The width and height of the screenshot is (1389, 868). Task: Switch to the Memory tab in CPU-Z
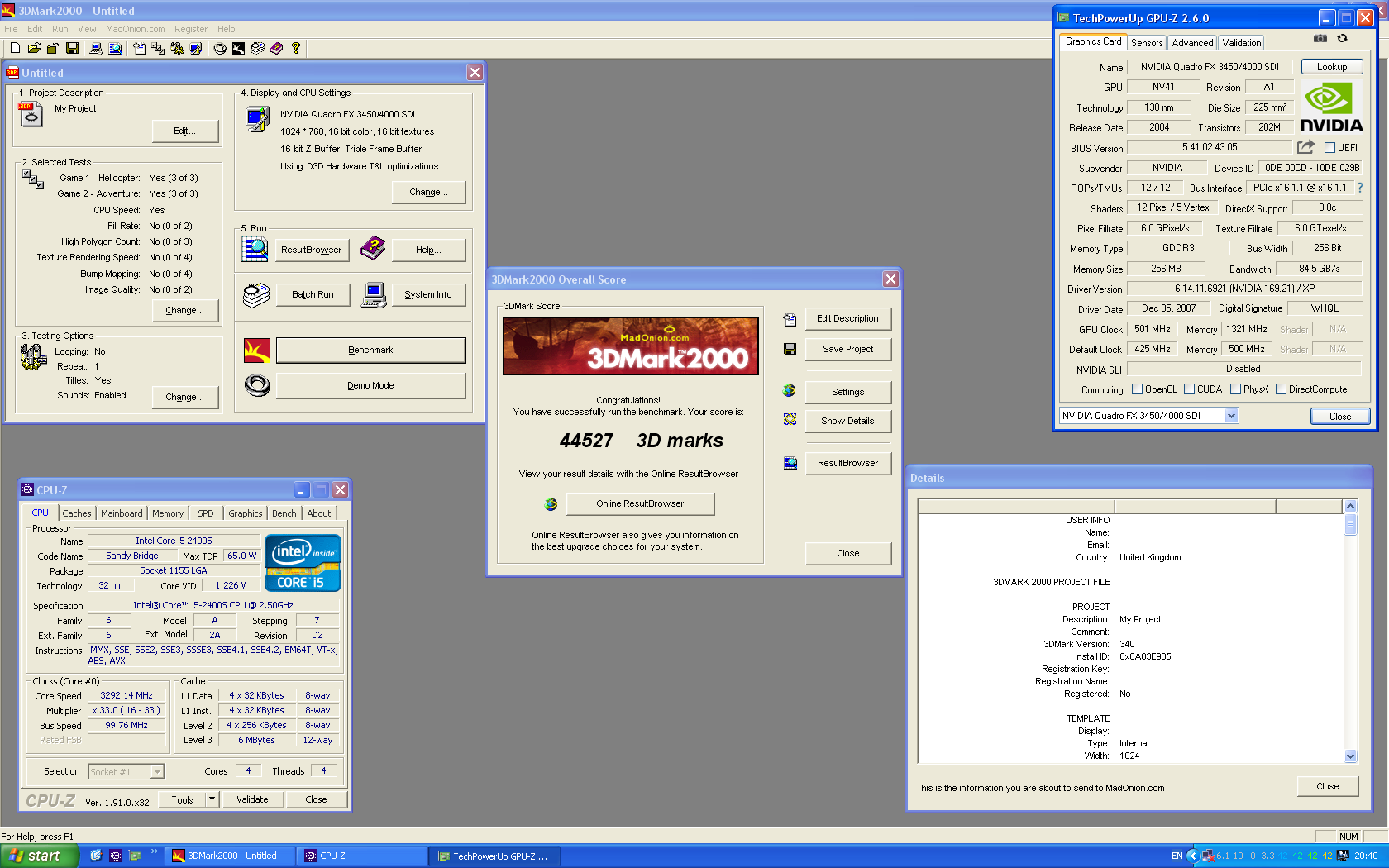point(168,513)
